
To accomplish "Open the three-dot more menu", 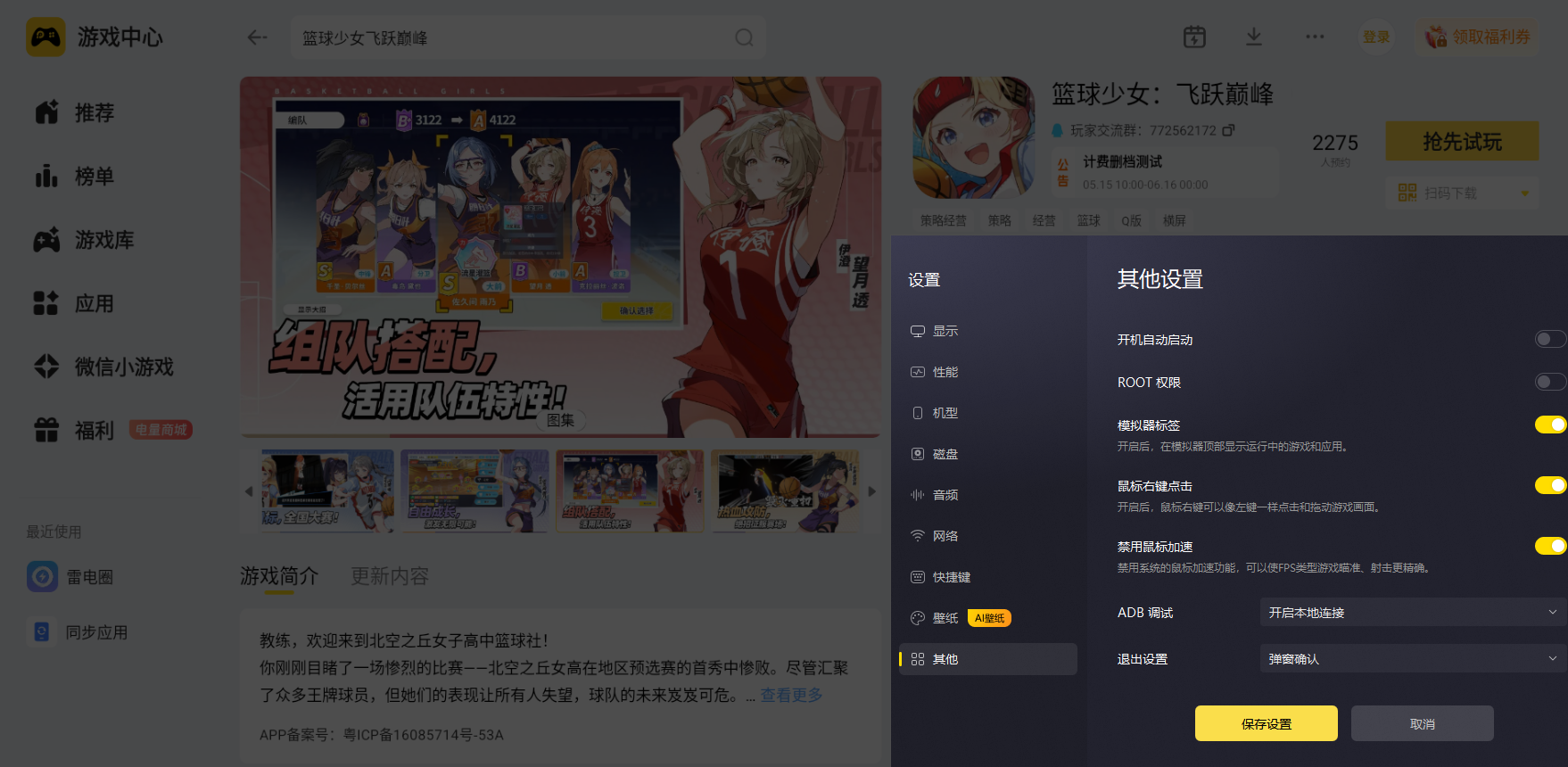I will (x=1315, y=37).
